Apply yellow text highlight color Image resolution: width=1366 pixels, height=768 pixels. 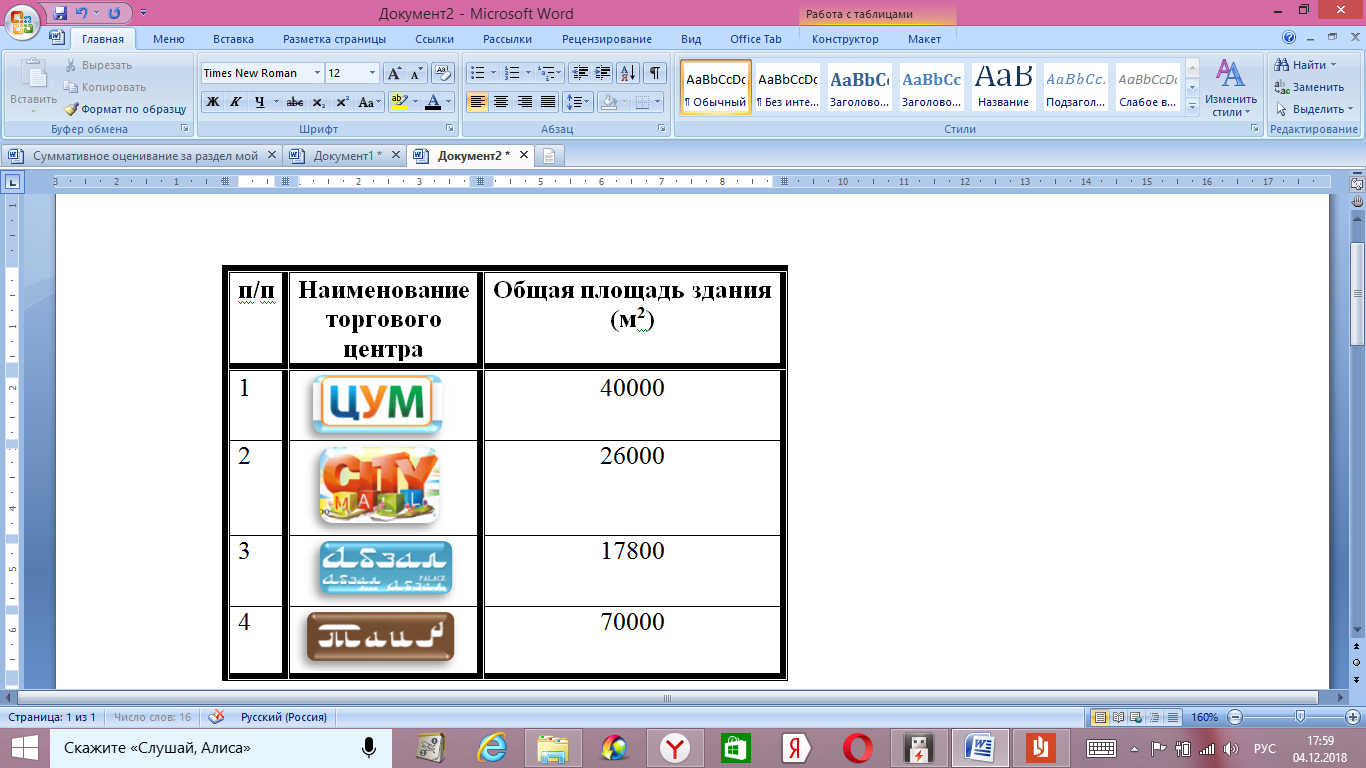coord(398,102)
